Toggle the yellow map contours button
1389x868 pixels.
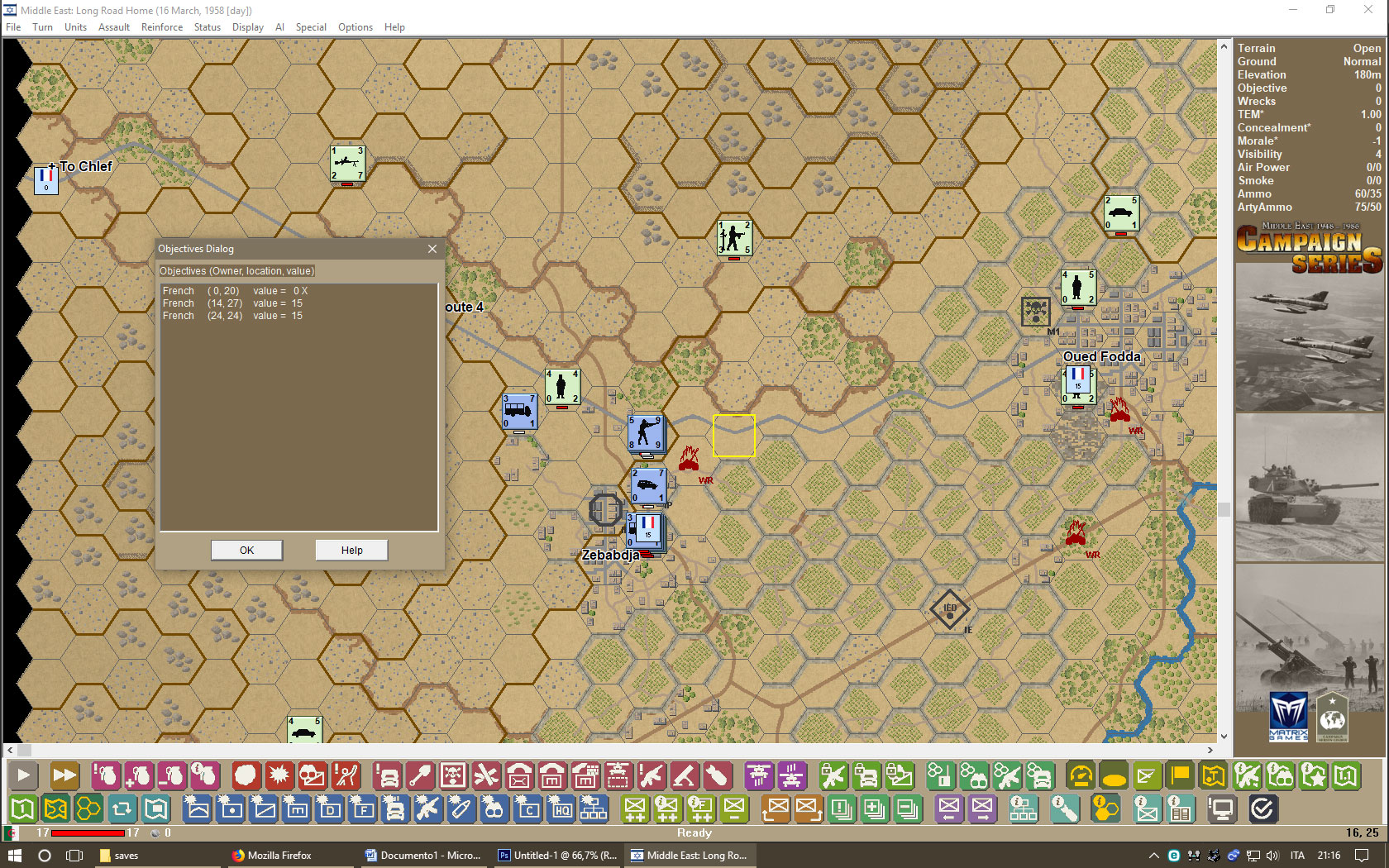[x=56, y=808]
